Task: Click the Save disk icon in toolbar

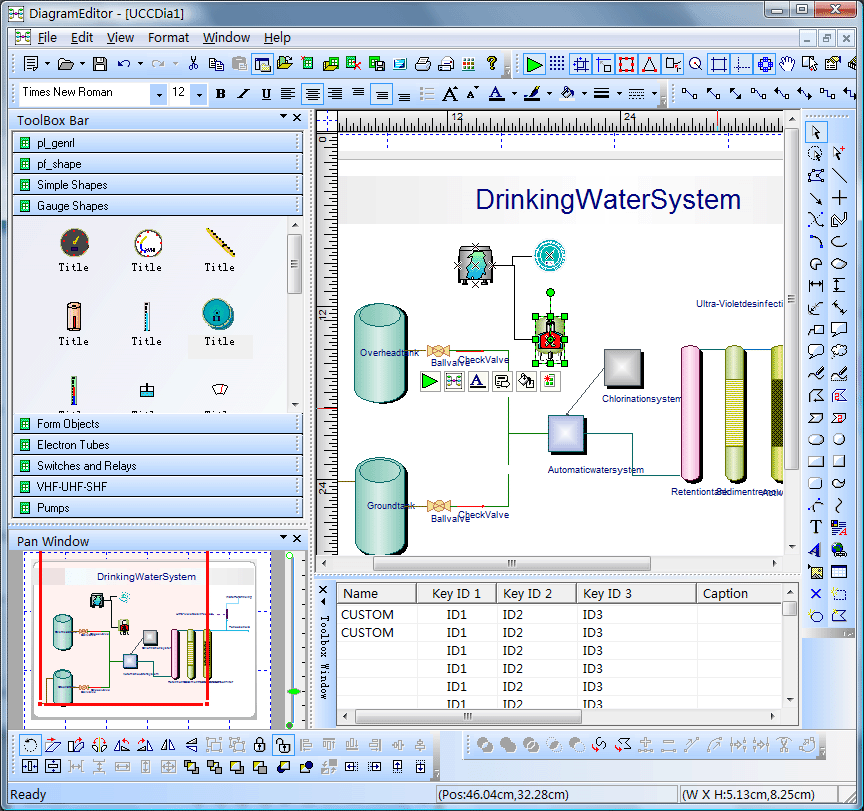Action: coord(99,64)
